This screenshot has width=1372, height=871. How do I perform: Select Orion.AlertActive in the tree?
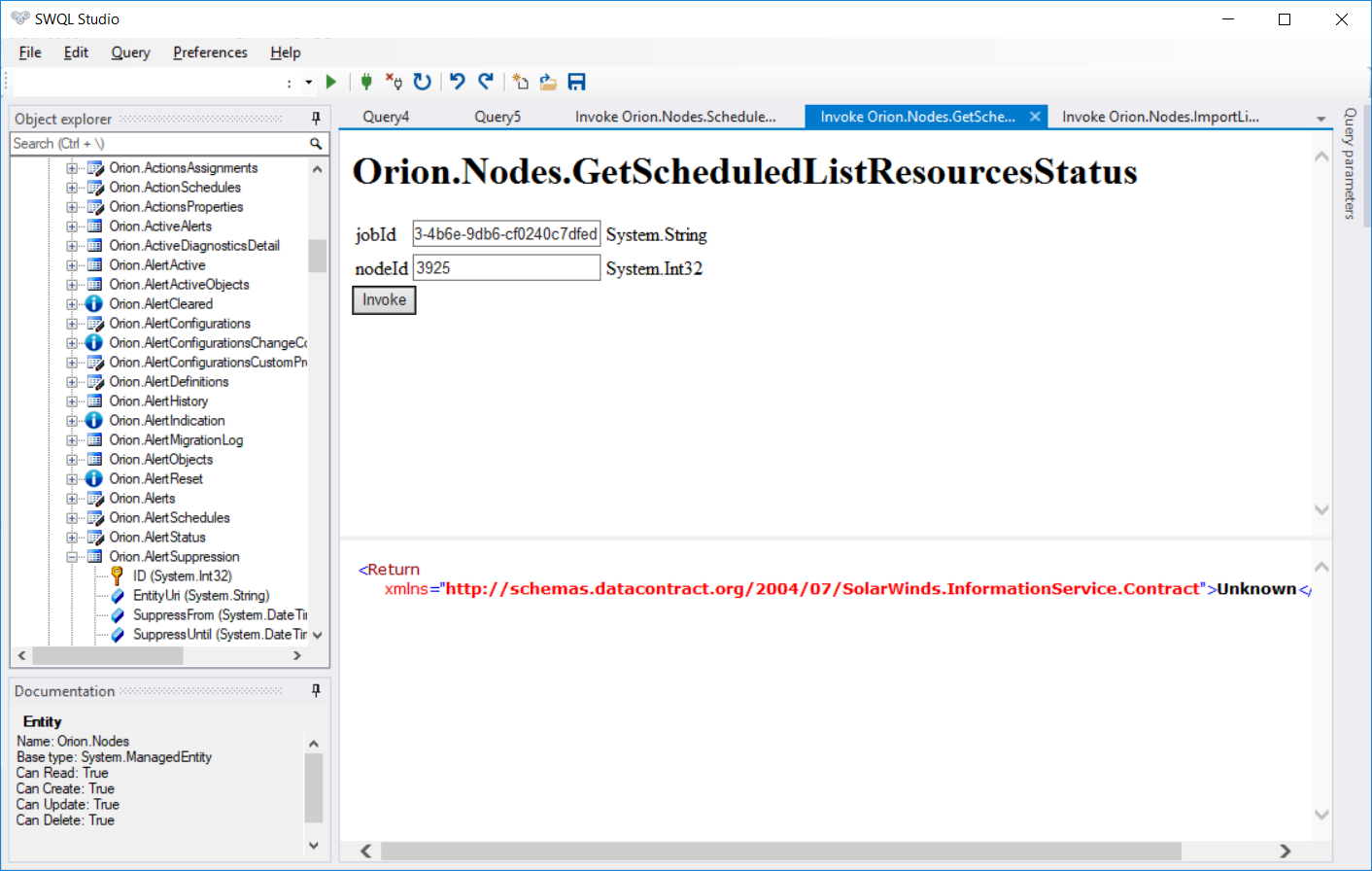tap(157, 265)
